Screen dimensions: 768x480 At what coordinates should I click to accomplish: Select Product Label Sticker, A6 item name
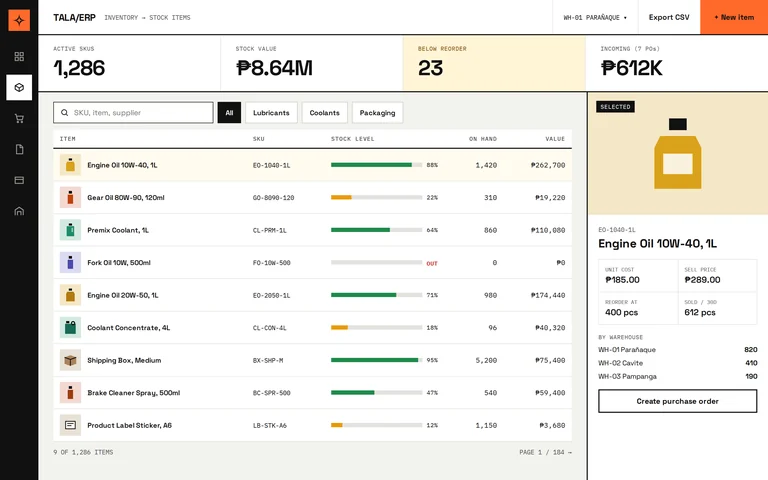click(130, 425)
